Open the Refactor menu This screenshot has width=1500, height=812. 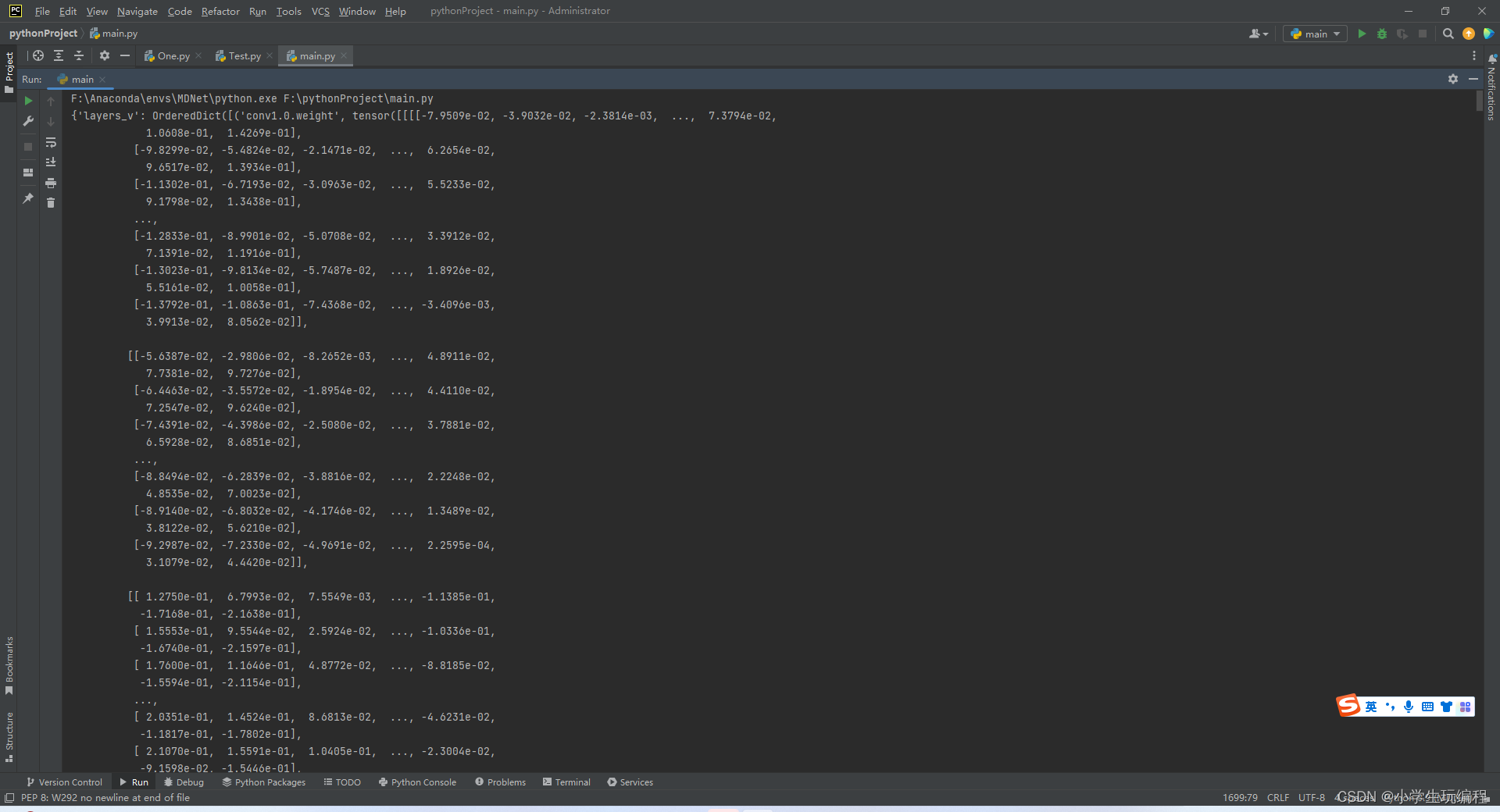[x=220, y=11]
